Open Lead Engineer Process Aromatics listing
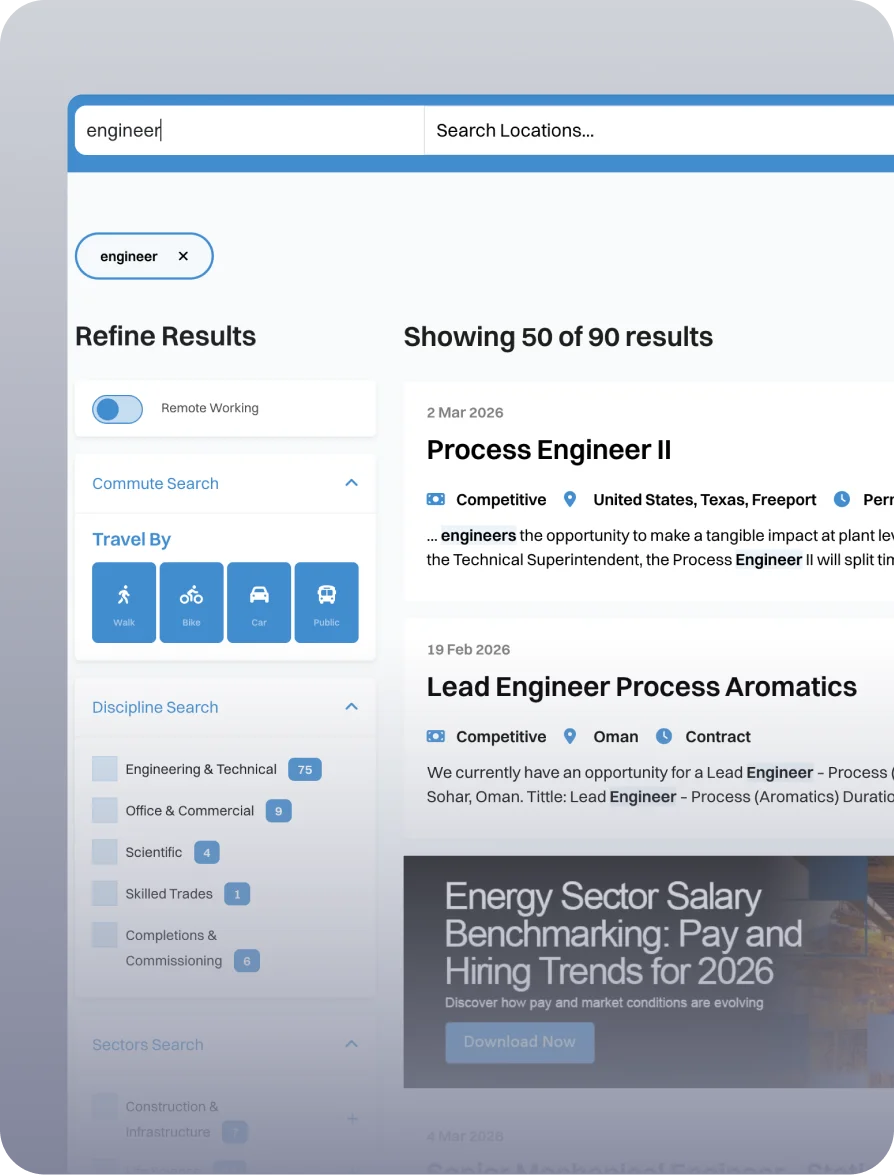Screen dimensions: 894x1175 (641, 687)
